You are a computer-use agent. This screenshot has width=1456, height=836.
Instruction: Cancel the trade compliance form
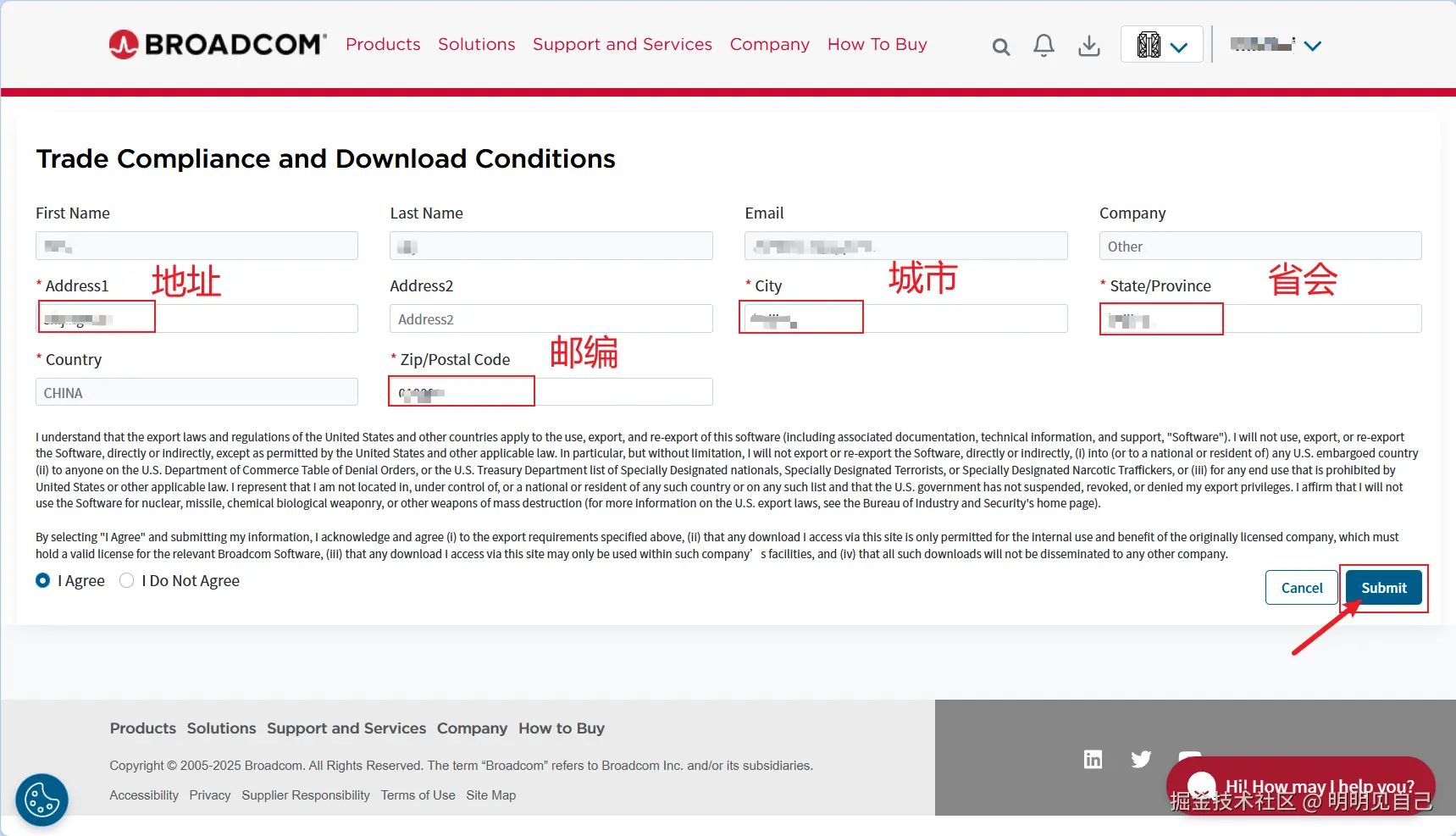[x=1302, y=588]
